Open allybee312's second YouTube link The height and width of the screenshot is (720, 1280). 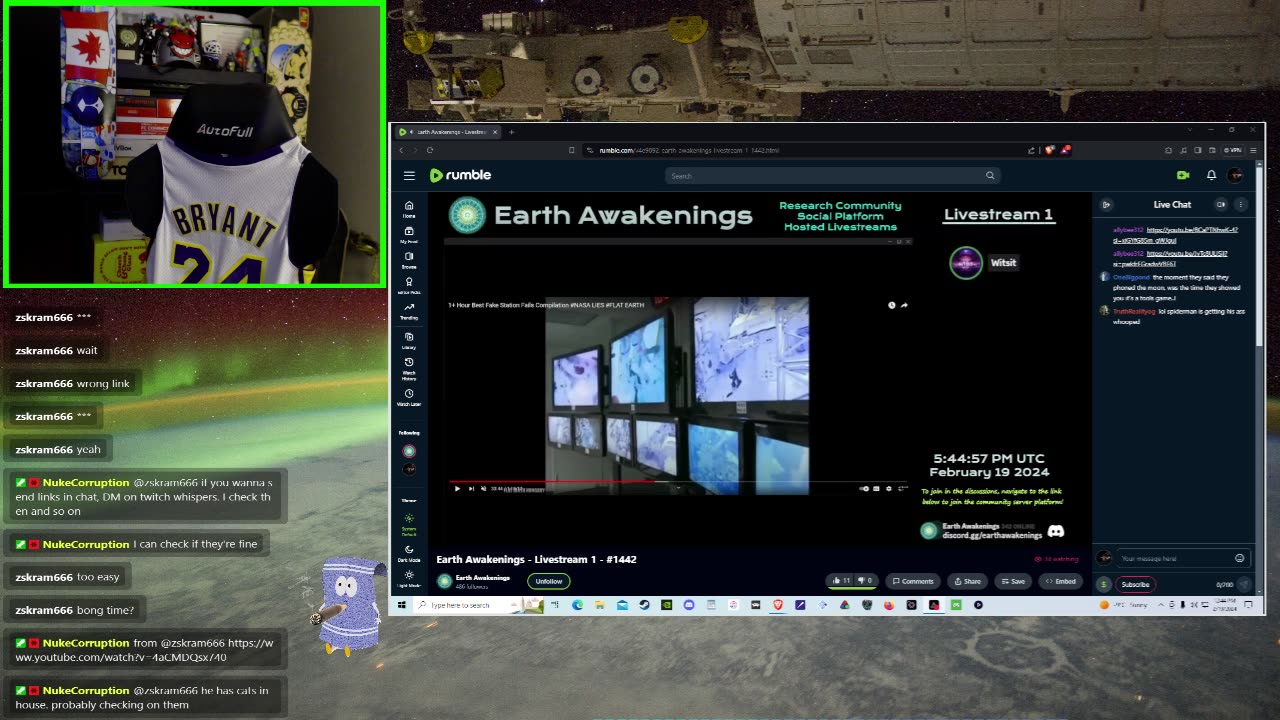coord(1170,259)
